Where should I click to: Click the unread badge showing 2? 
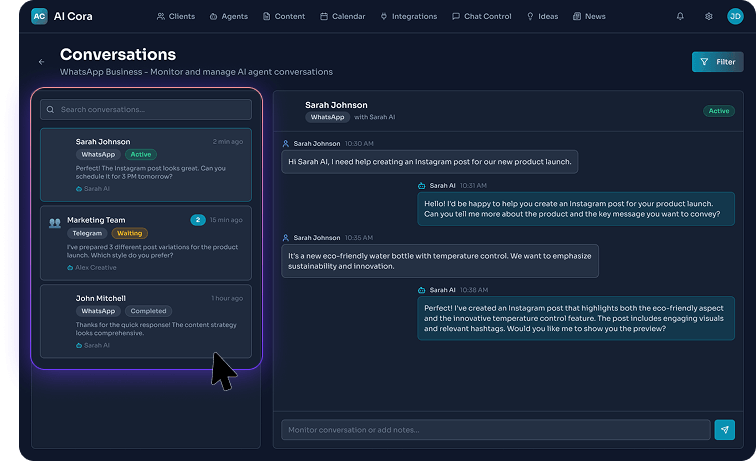click(x=198, y=220)
